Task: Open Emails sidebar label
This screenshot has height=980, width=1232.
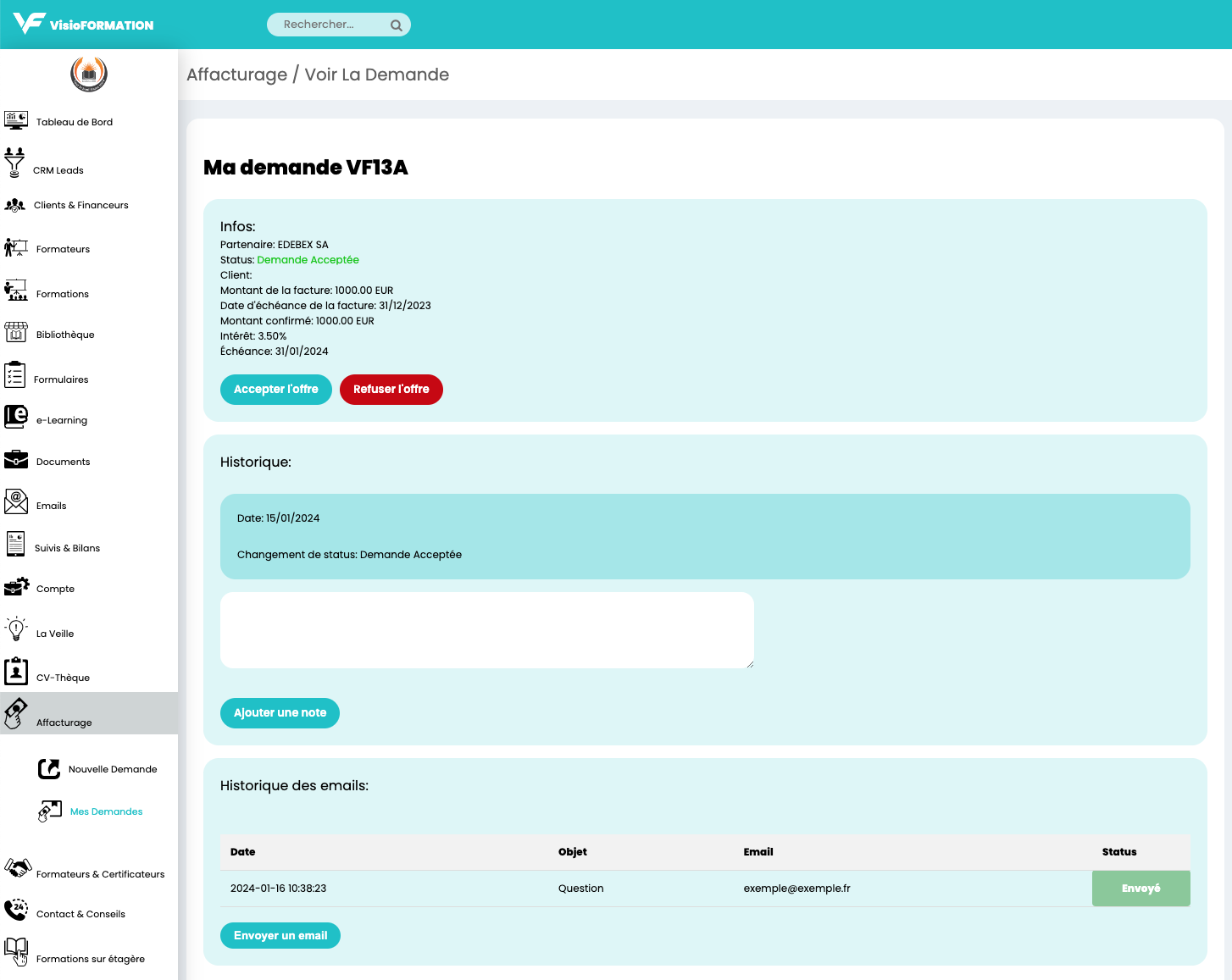Action: (x=52, y=506)
